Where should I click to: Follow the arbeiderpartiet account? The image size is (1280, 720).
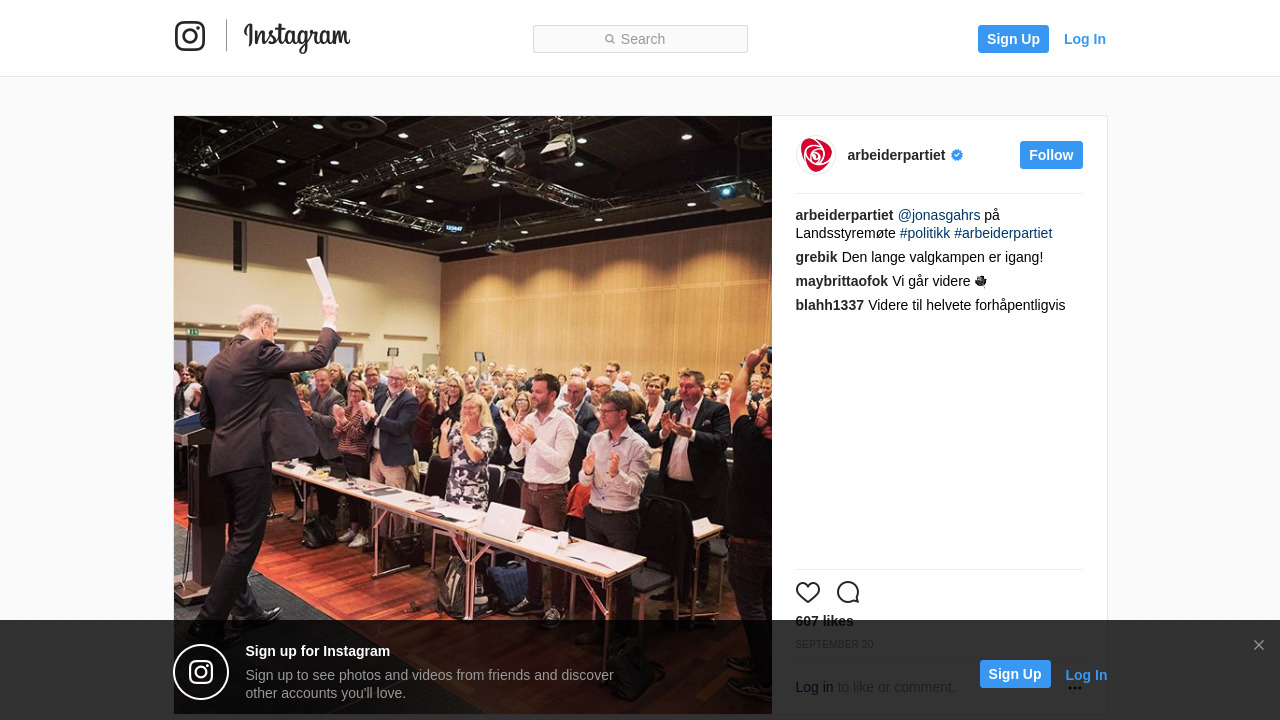tap(1051, 155)
